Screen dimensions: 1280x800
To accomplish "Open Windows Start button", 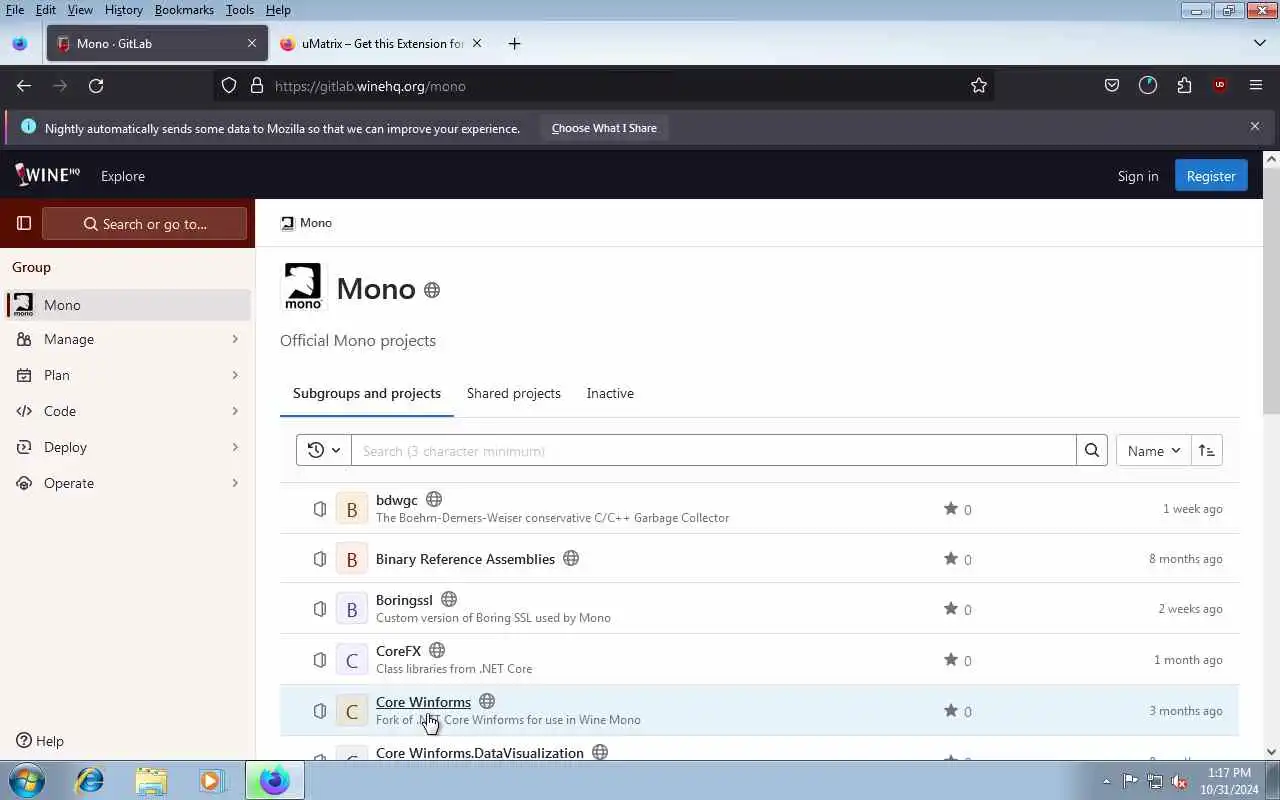I will pyautogui.click(x=26, y=780).
